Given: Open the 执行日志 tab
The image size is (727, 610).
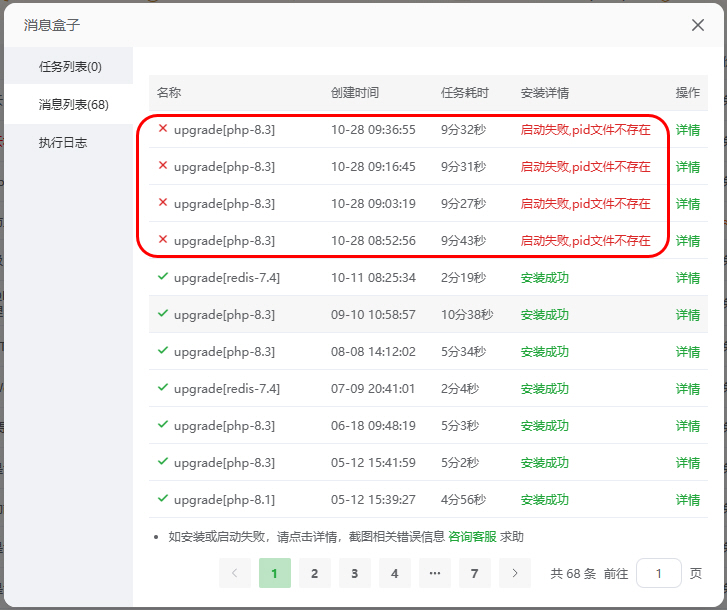Looking at the screenshot, I should (x=63, y=142).
